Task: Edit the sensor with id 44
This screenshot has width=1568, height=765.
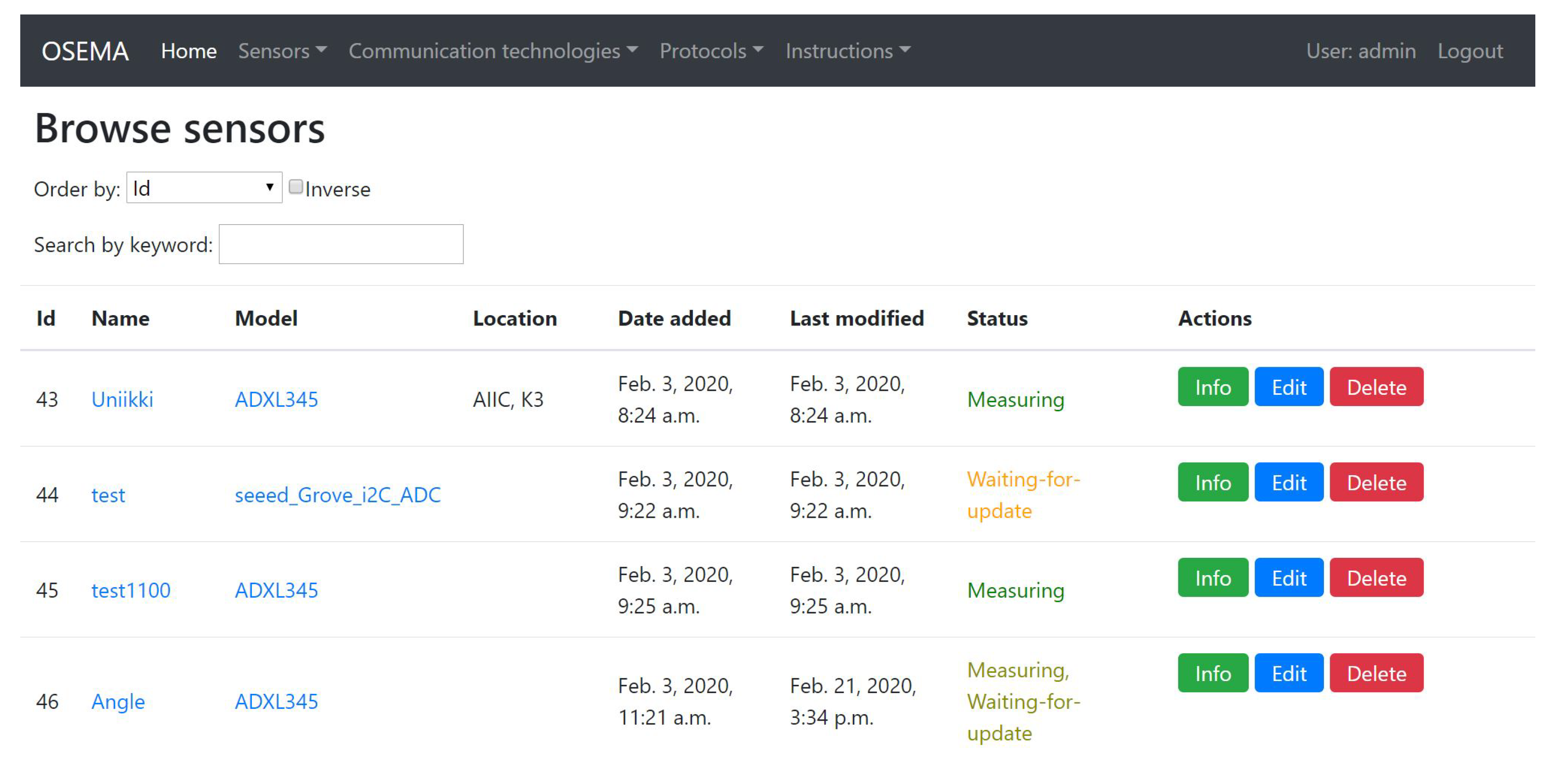Action: click(x=1288, y=483)
